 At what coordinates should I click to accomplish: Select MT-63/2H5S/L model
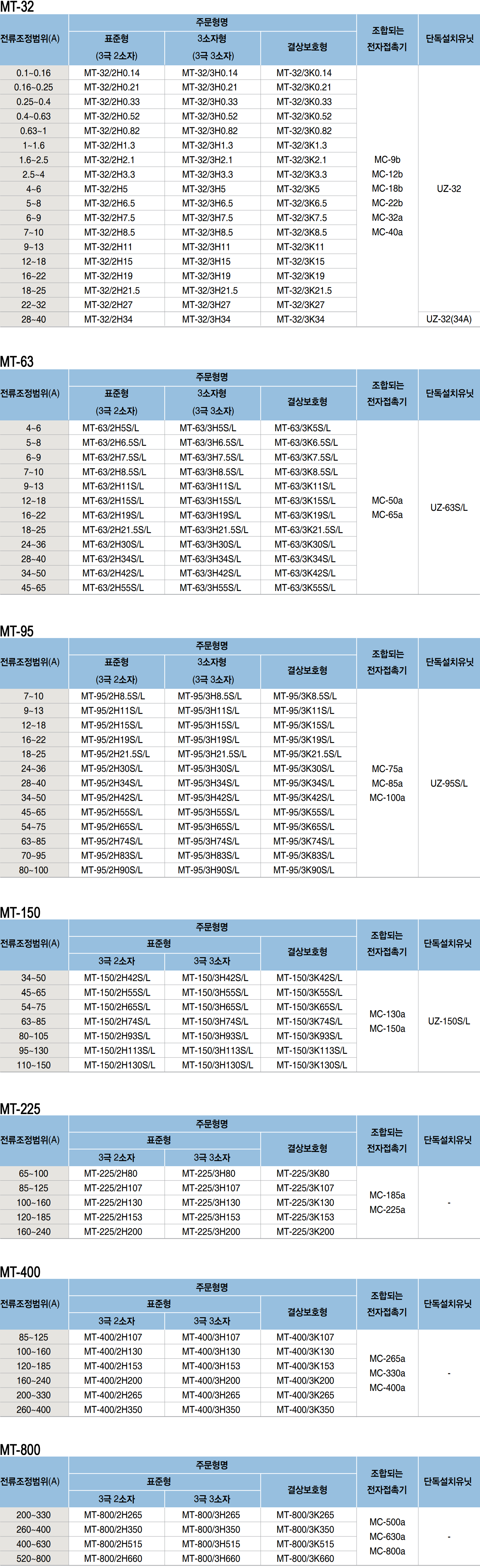pos(111,428)
